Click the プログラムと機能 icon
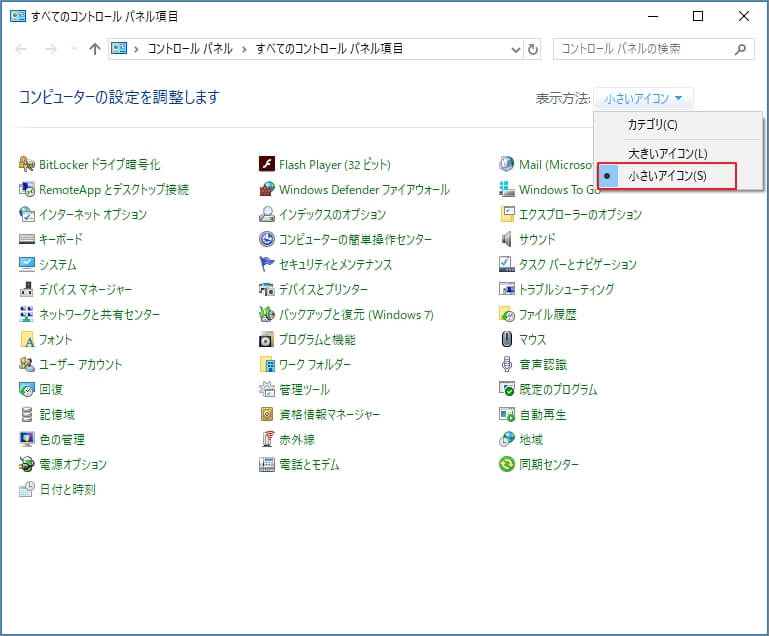This screenshot has height=636, width=769. click(x=267, y=339)
